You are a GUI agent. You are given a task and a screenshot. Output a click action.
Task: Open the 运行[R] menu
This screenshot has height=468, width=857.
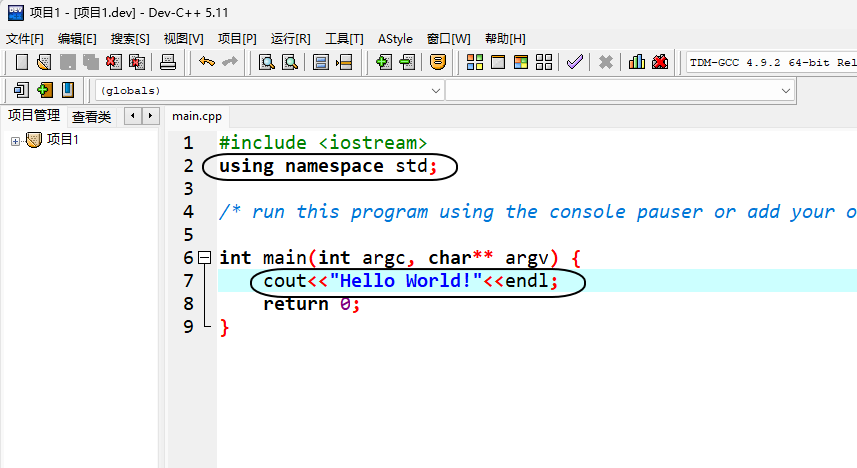291,39
